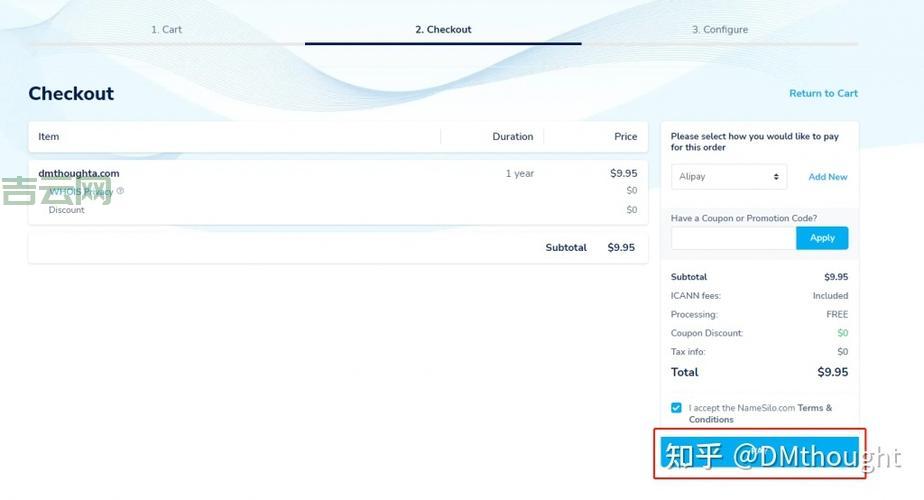The width and height of the screenshot is (924, 500).
Task: Tick the accept Terms & Conditions checkbox
Action: click(677, 408)
